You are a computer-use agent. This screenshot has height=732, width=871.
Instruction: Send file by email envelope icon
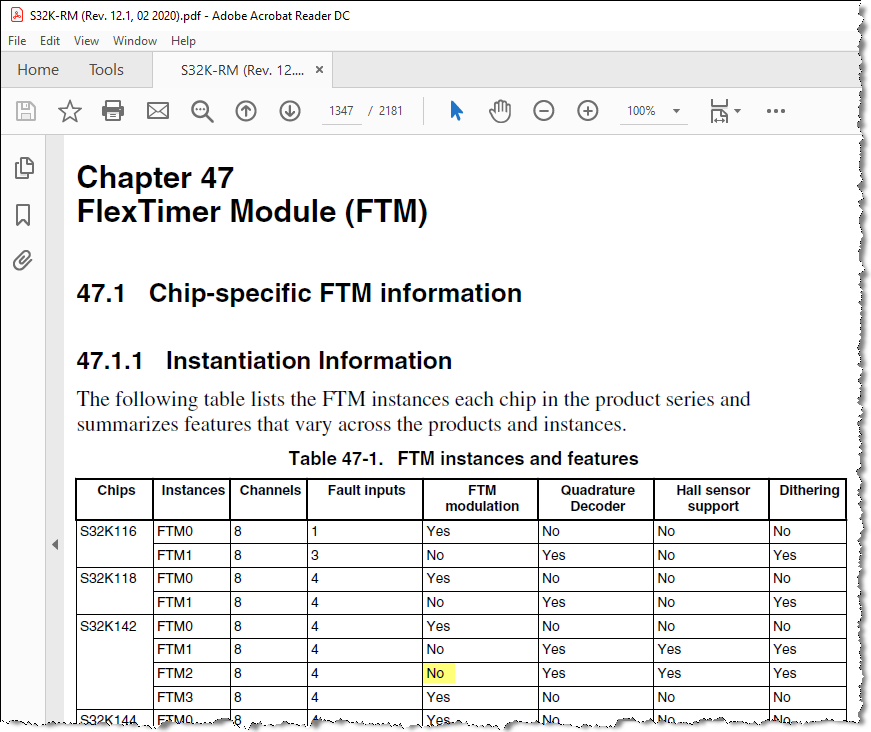(158, 111)
